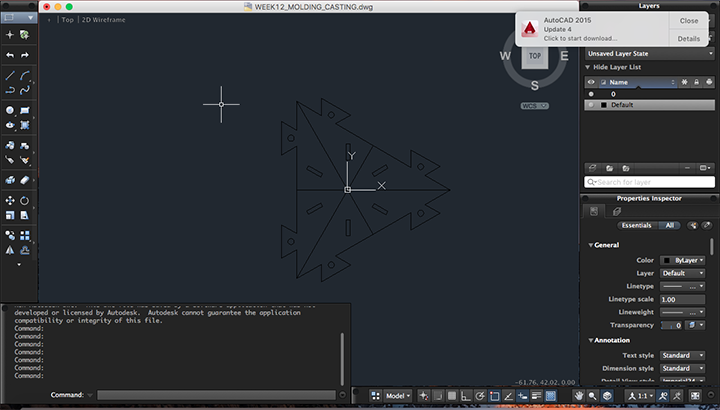Open the Linetype dropdown
The image size is (720, 410).
pos(682,286)
